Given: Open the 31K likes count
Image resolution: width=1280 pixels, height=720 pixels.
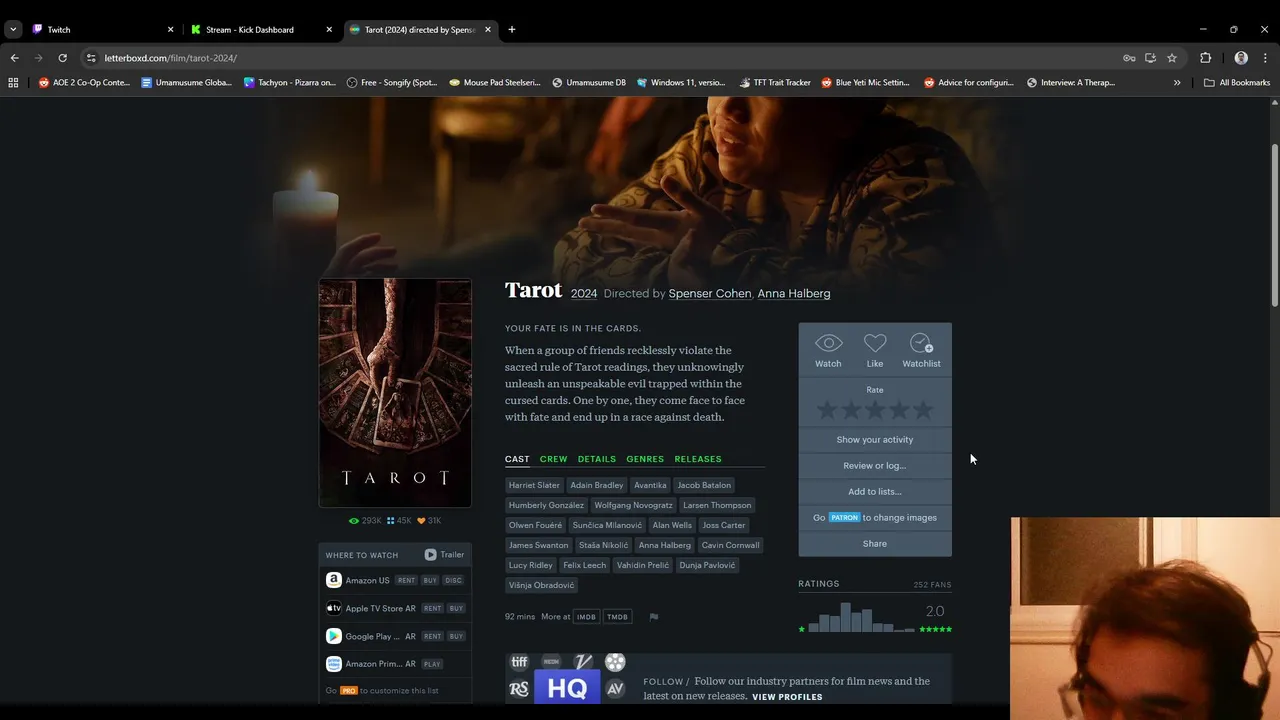Looking at the screenshot, I should 429,521.
